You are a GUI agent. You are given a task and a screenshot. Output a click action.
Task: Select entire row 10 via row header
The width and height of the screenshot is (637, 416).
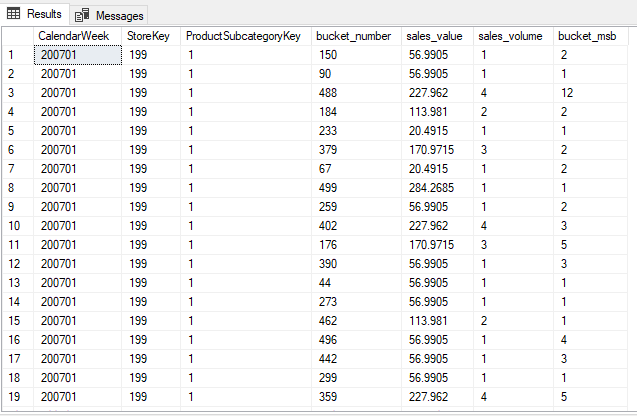(18, 226)
